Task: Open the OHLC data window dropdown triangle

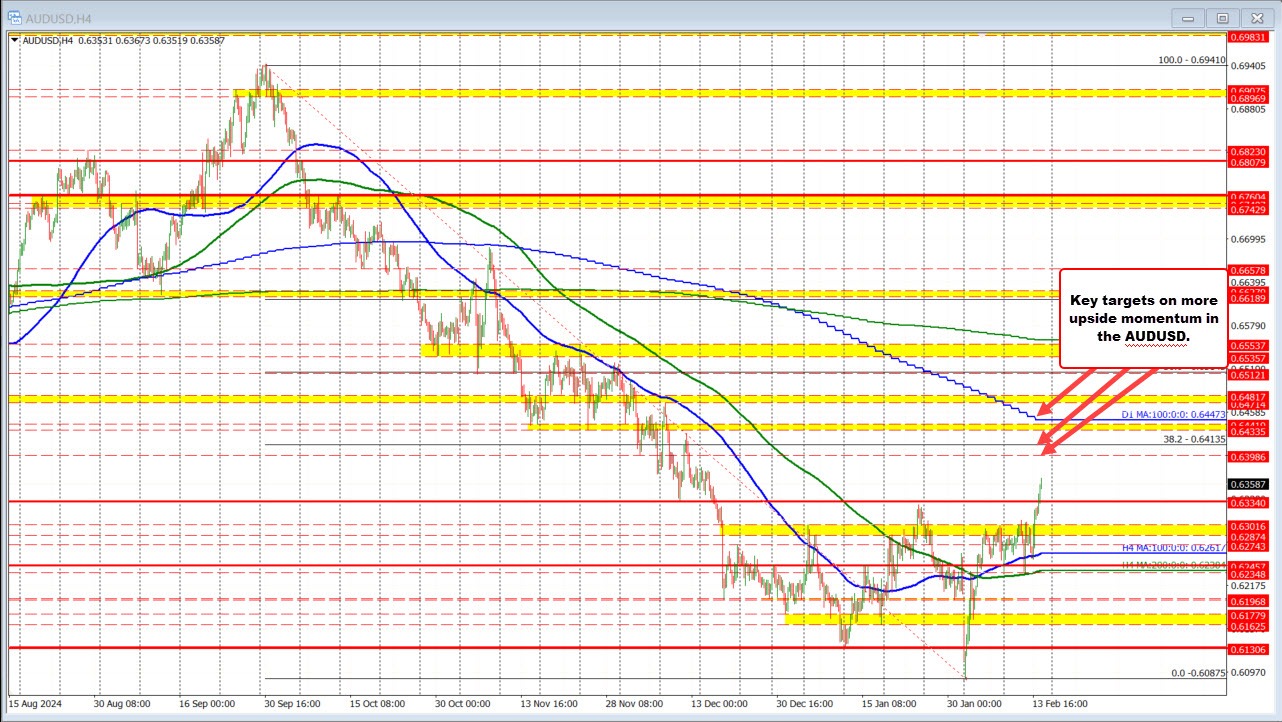Action: pyautogui.click(x=15, y=40)
